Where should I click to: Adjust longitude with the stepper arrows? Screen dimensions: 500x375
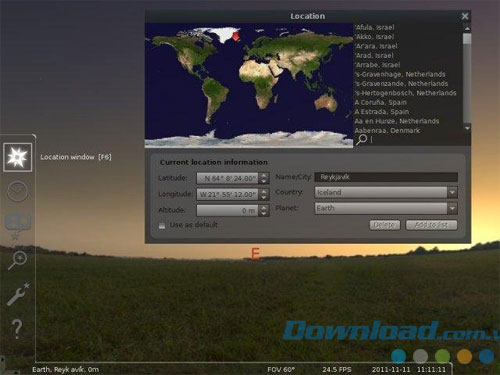[264, 194]
